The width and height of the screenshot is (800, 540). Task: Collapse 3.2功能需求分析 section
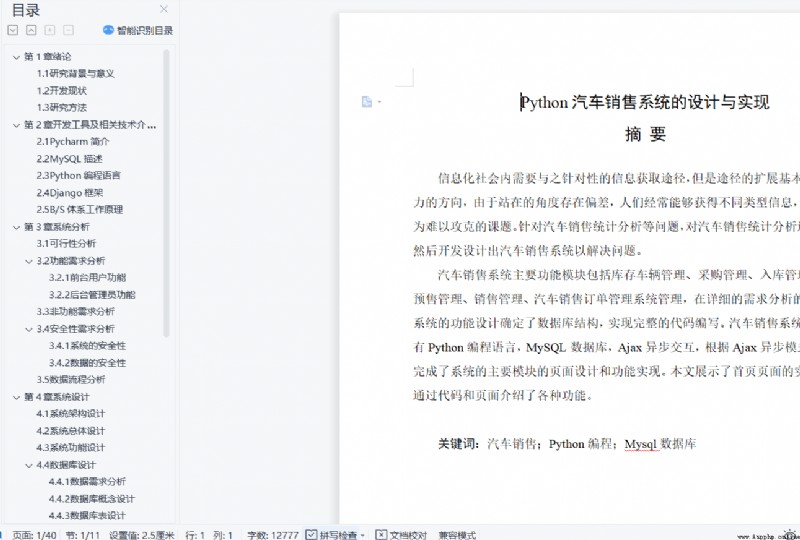29,261
